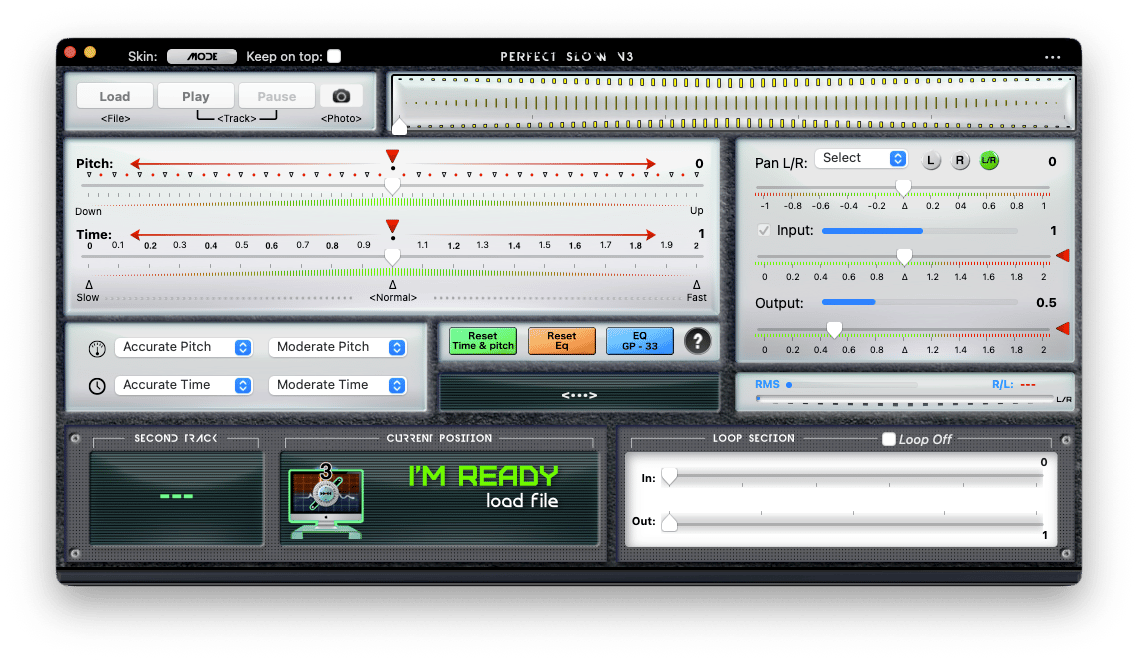This screenshot has width=1138, height=660.
Task: Select the L pan channel button
Action: tap(930, 160)
